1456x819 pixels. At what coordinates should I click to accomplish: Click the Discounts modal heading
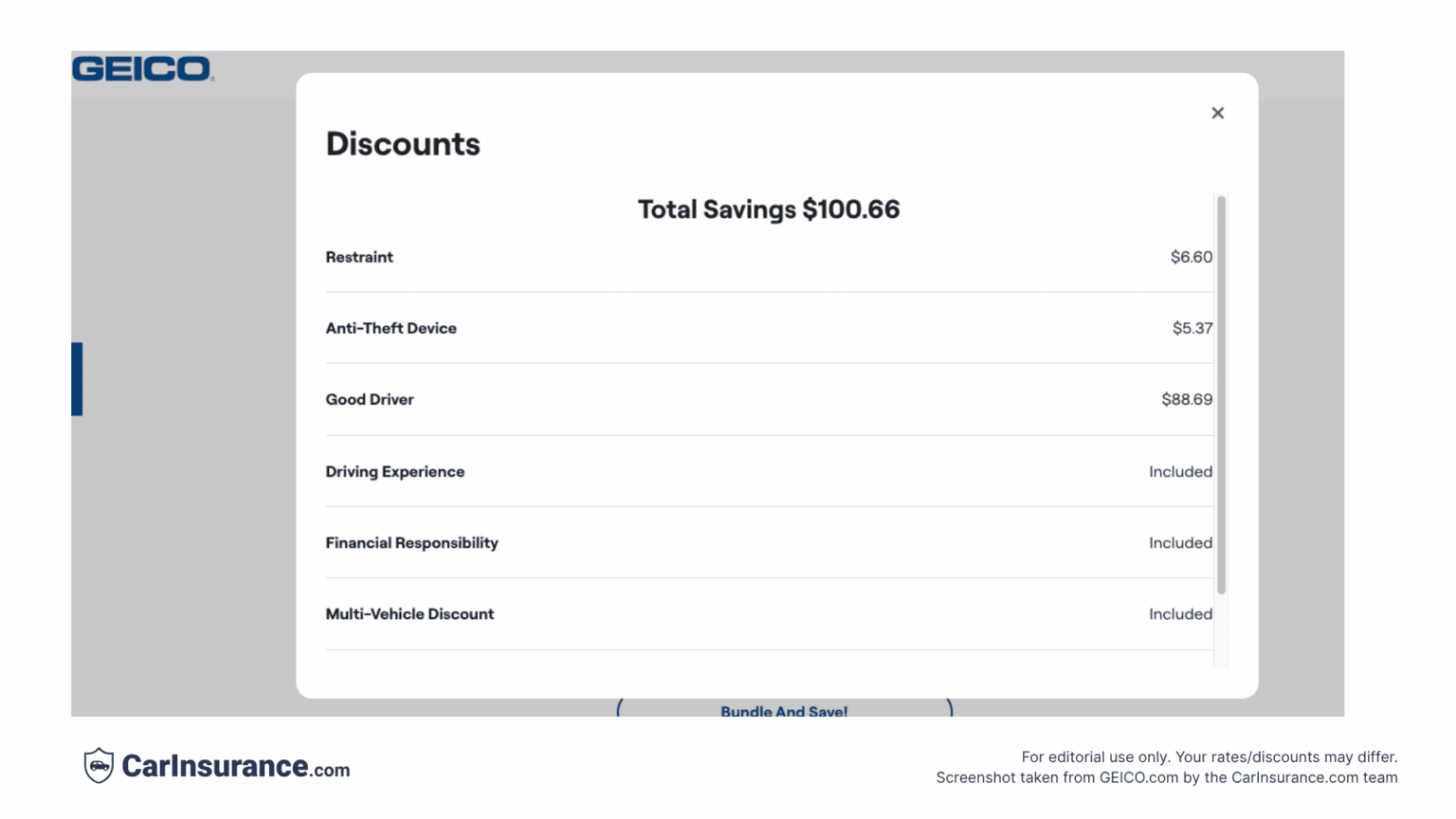tap(403, 144)
